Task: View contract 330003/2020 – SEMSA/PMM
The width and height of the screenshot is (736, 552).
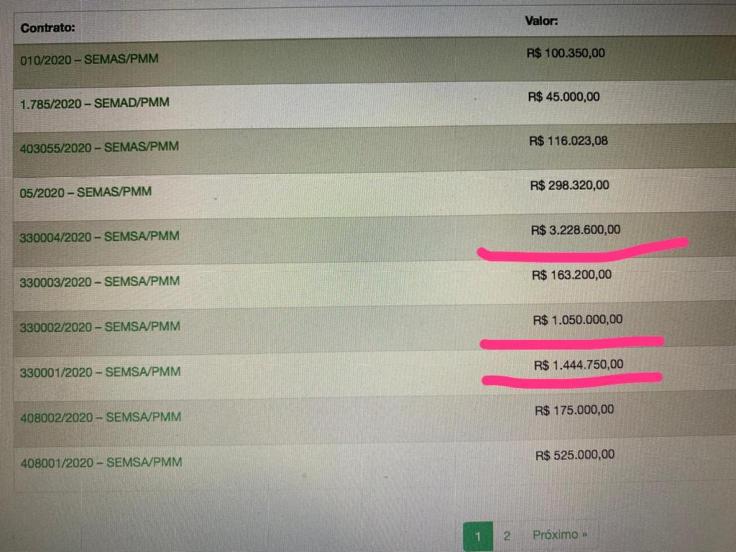Action: (99, 282)
